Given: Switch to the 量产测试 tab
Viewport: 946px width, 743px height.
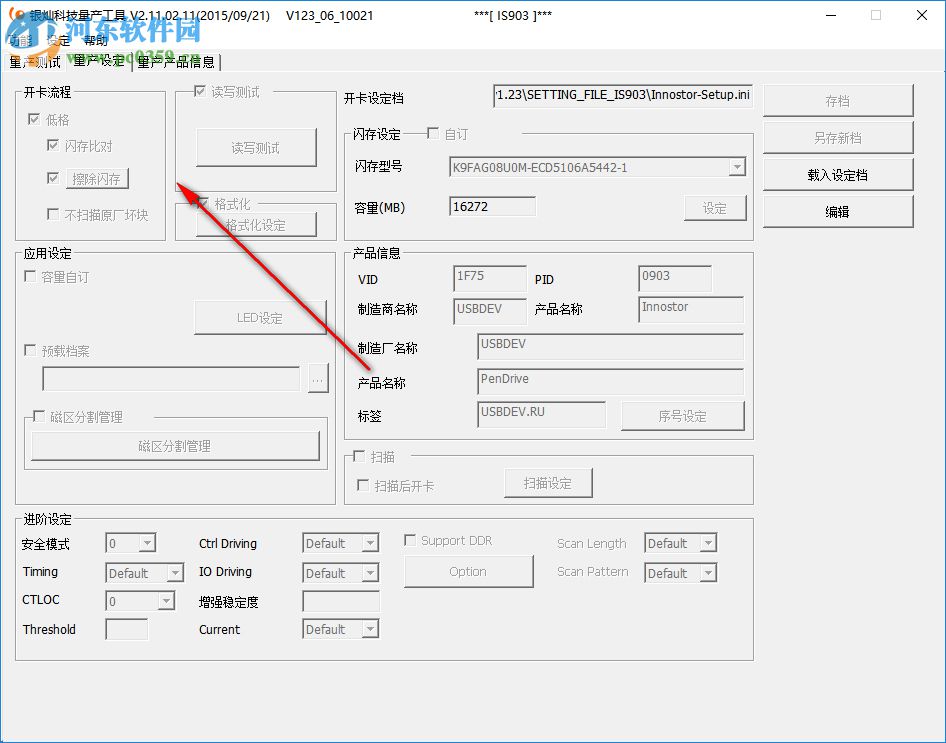Looking at the screenshot, I should [35, 61].
